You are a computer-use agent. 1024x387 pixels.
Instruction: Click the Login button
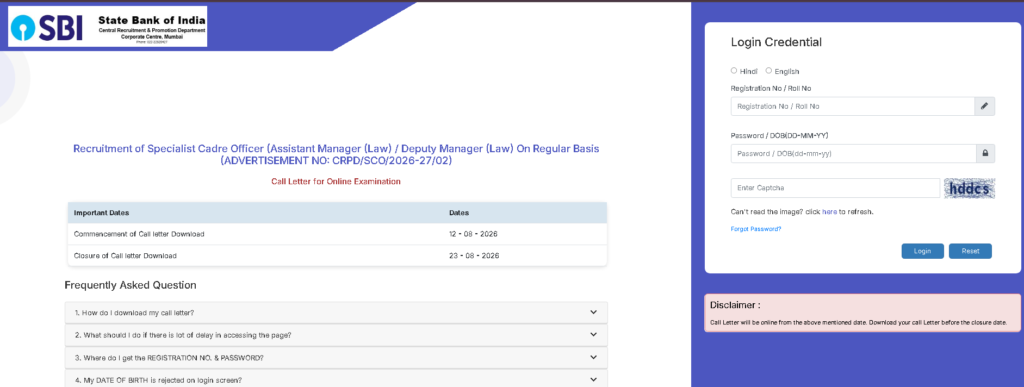pos(922,251)
